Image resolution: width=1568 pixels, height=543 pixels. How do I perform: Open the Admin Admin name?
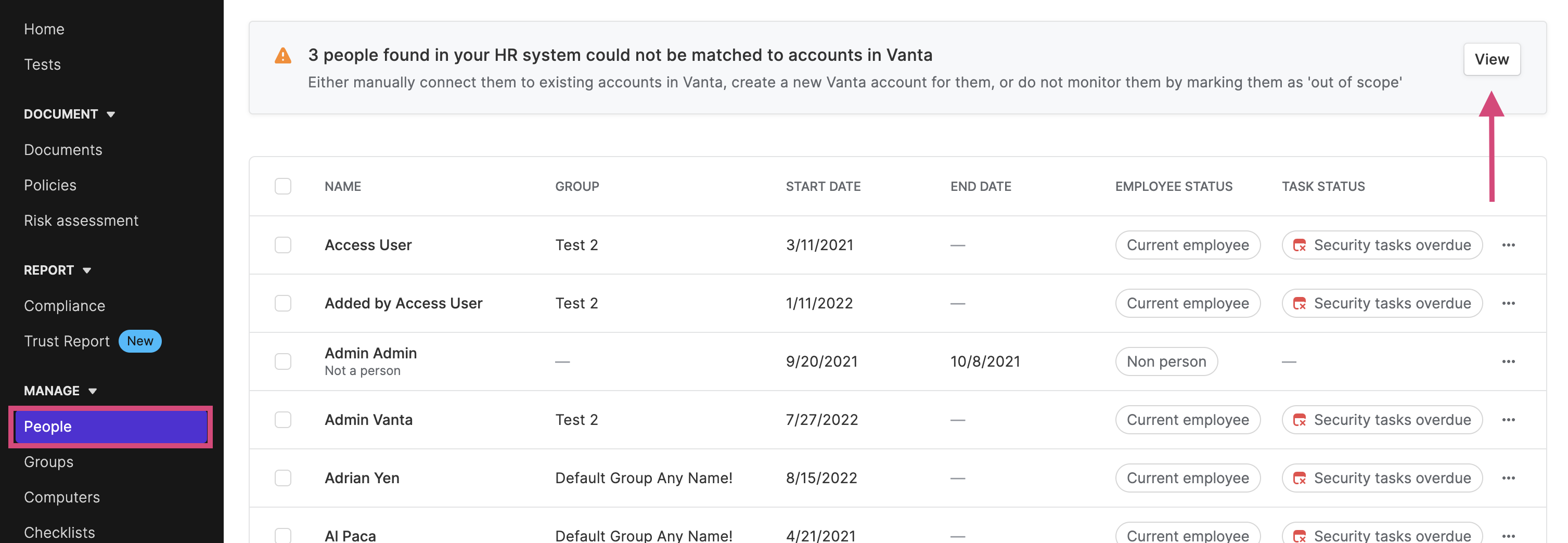[x=370, y=353]
